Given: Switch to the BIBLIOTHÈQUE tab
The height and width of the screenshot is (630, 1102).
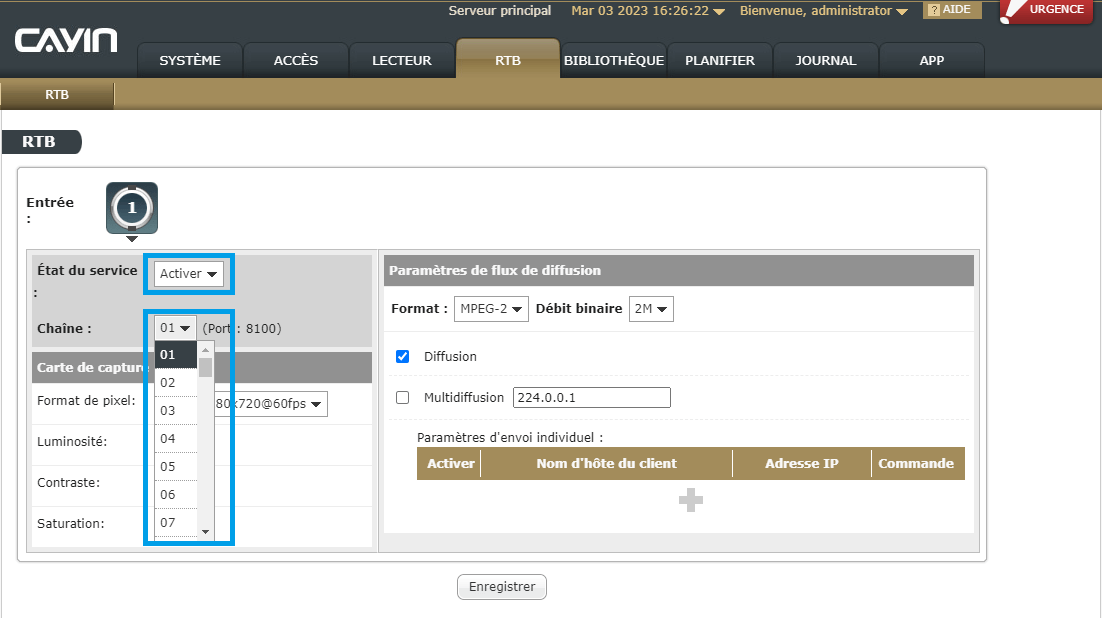Looking at the screenshot, I should 613,60.
